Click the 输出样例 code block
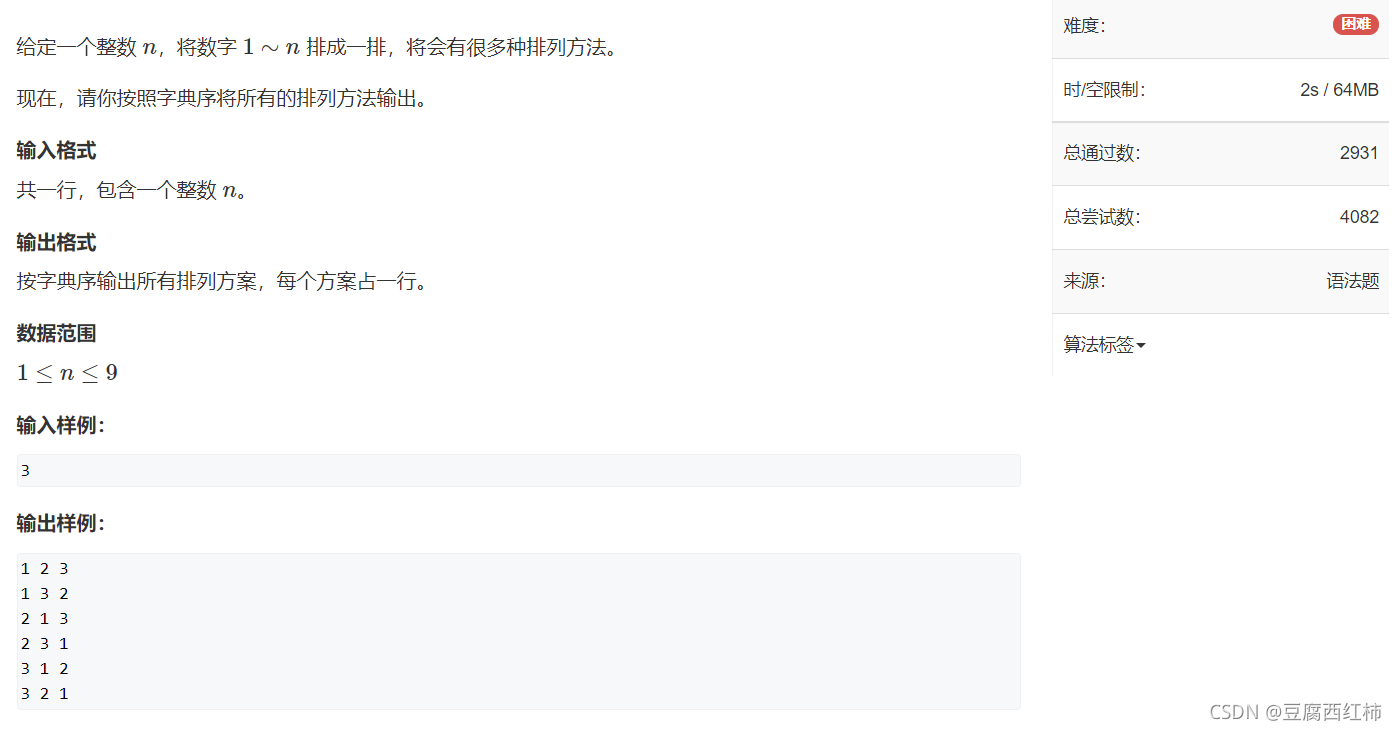The width and height of the screenshot is (1396, 730). click(519, 631)
